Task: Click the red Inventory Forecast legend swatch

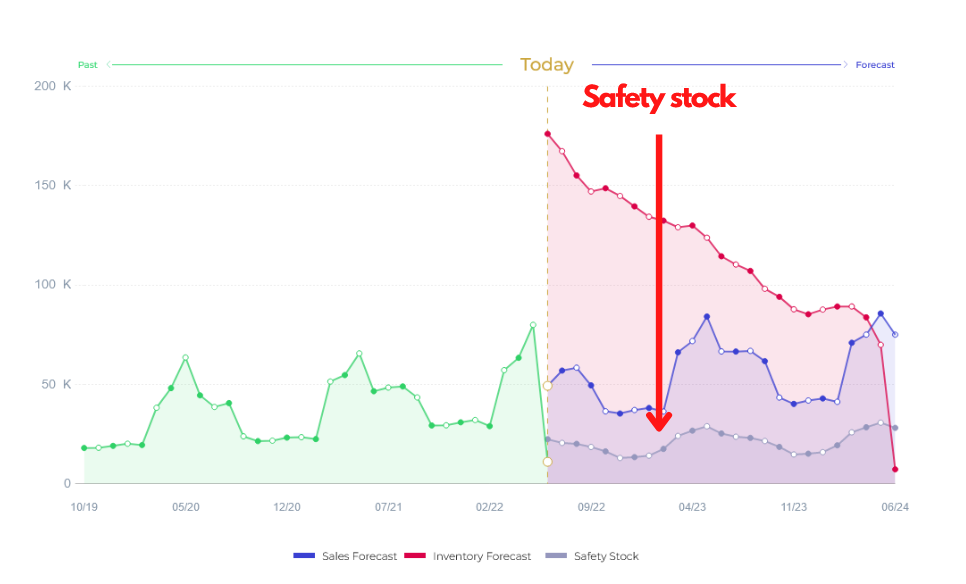Action: click(415, 556)
